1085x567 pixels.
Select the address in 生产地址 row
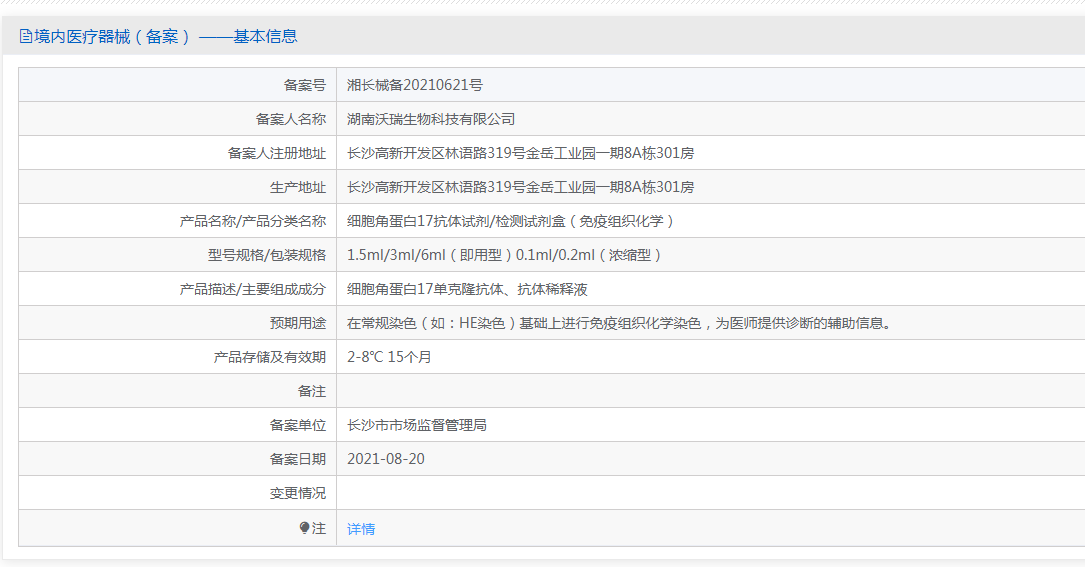pos(520,187)
